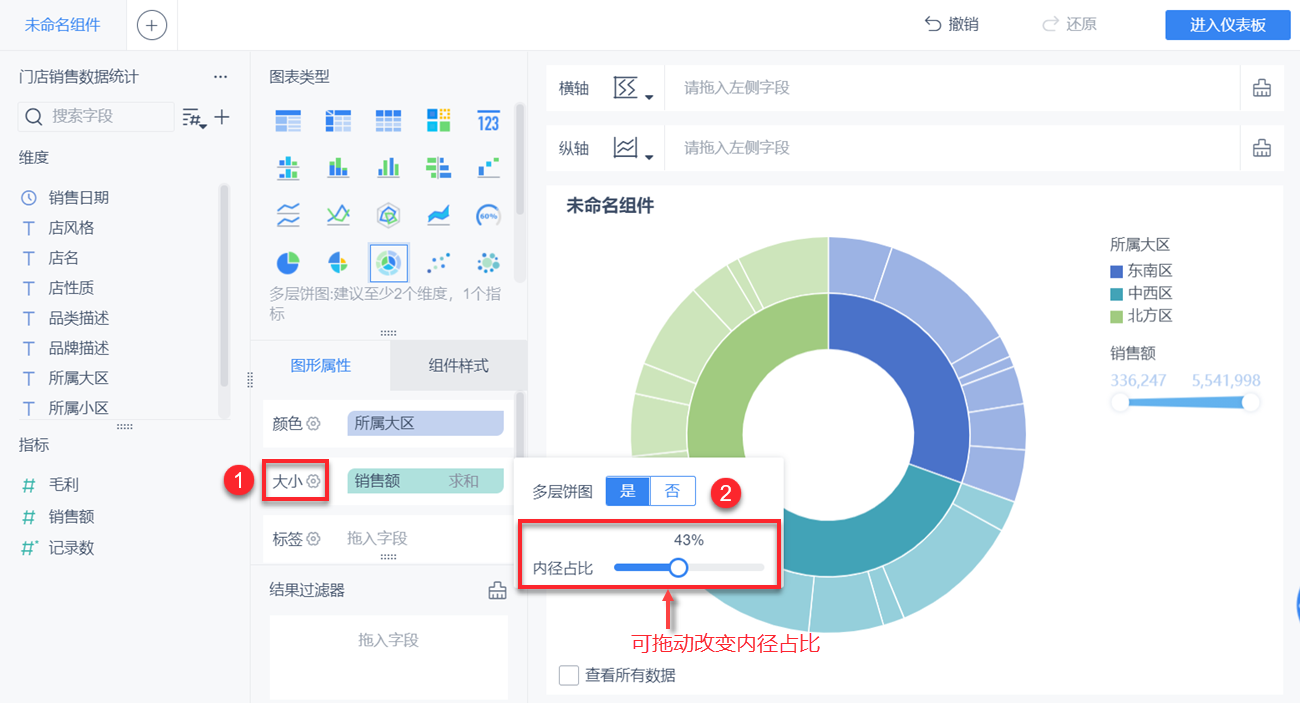
Task: Open the 纵轴 axis type dropdown
Action: pyautogui.click(x=633, y=148)
